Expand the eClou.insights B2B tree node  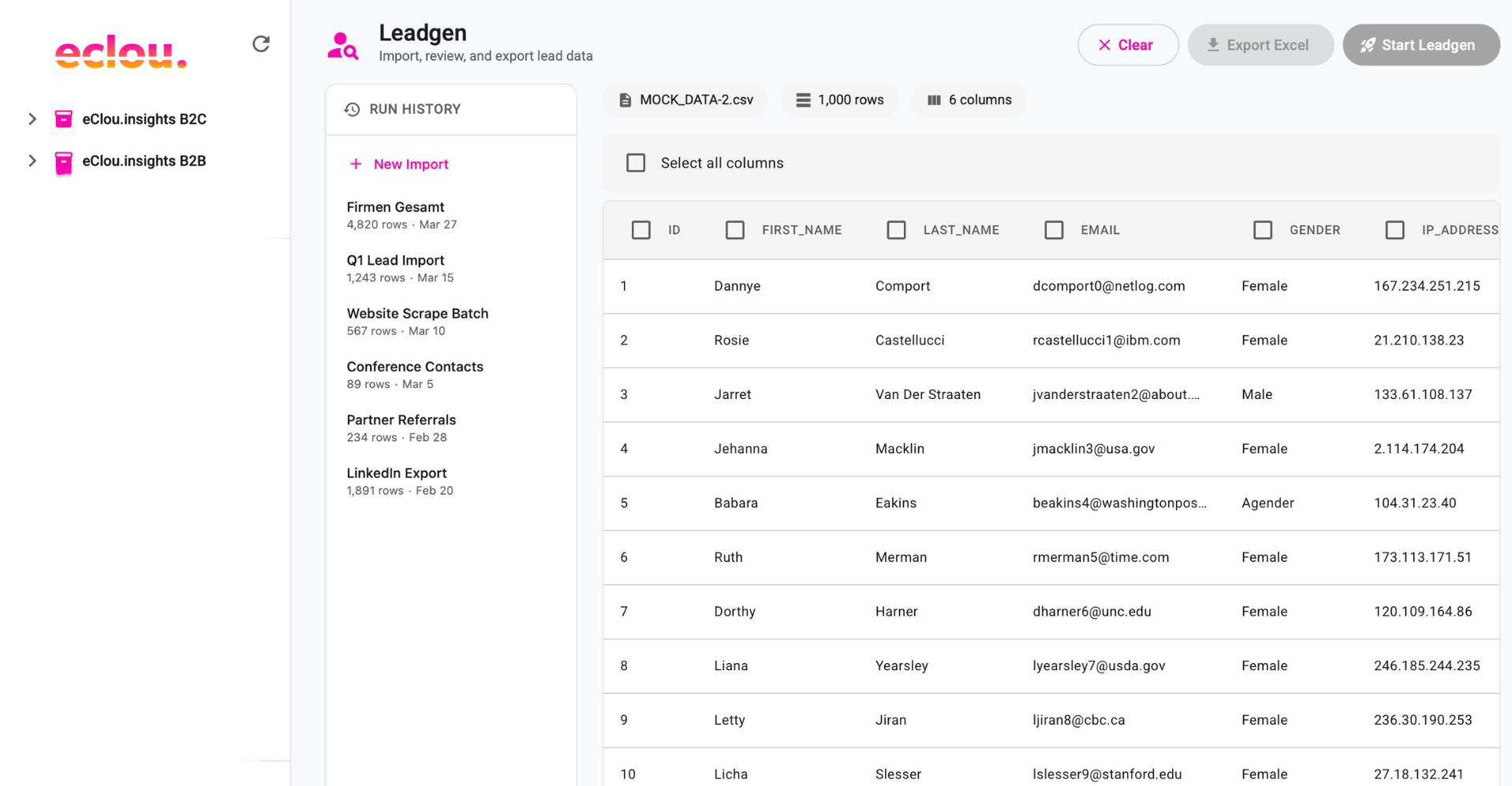pyautogui.click(x=32, y=161)
